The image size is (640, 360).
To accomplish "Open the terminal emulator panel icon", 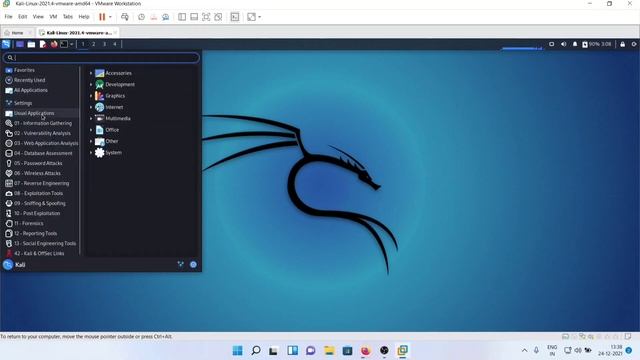I will coord(64,44).
